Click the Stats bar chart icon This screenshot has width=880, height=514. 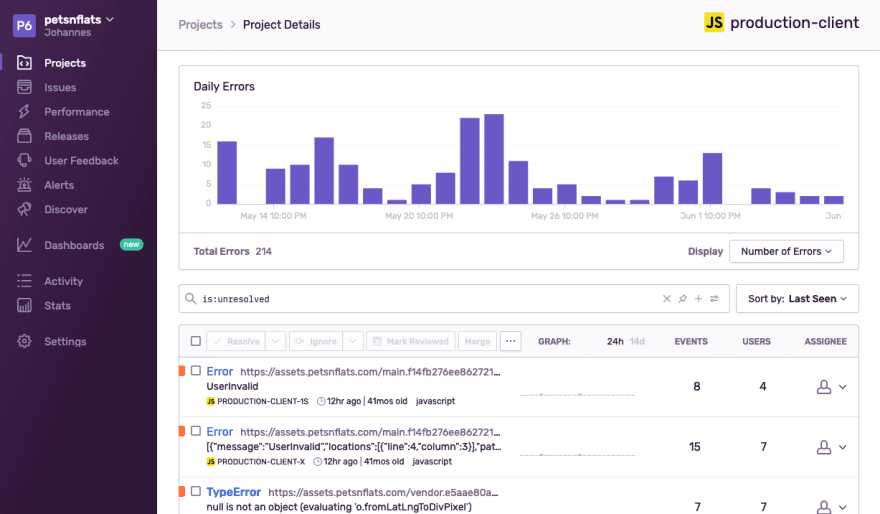(x=24, y=305)
